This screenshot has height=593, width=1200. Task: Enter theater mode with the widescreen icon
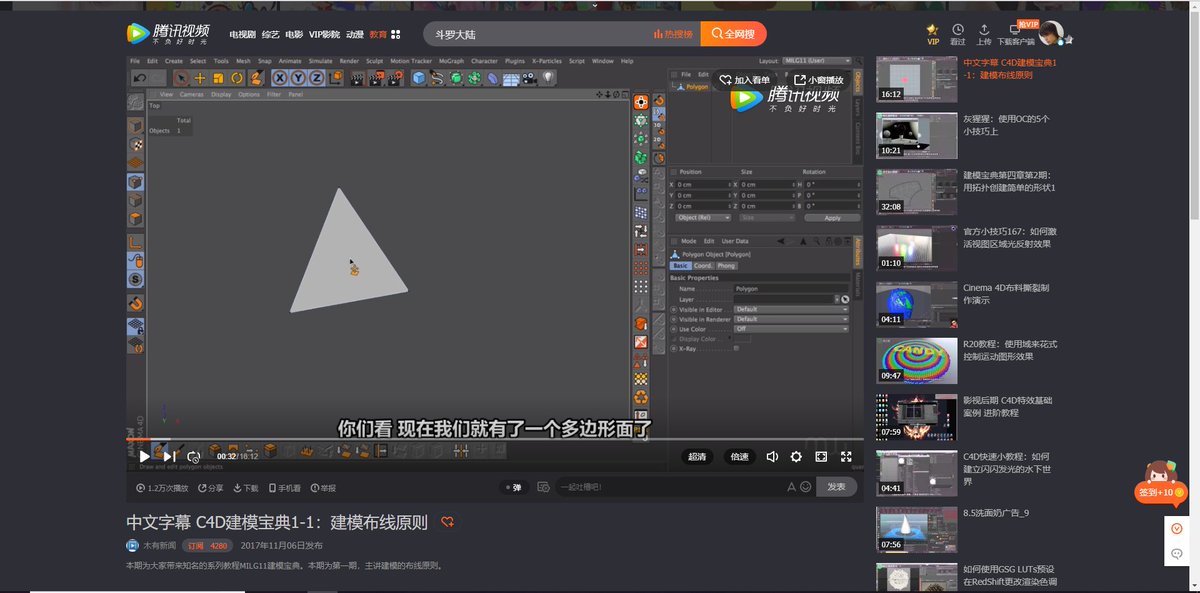point(821,456)
